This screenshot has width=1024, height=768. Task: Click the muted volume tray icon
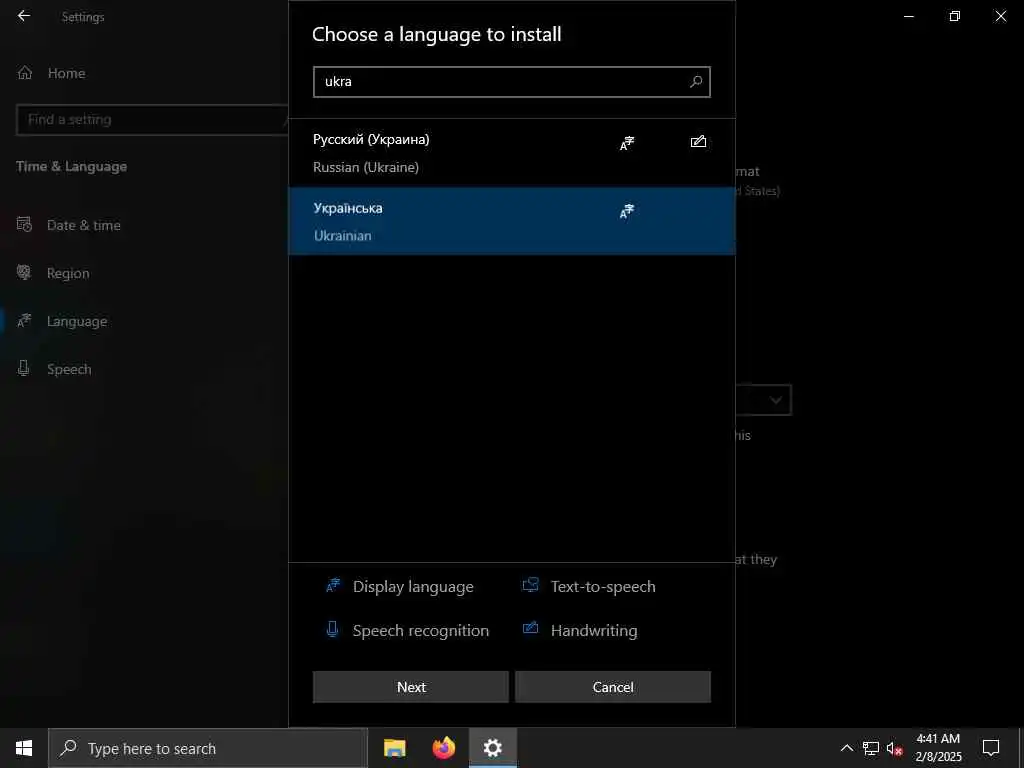(x=894, y=748)
